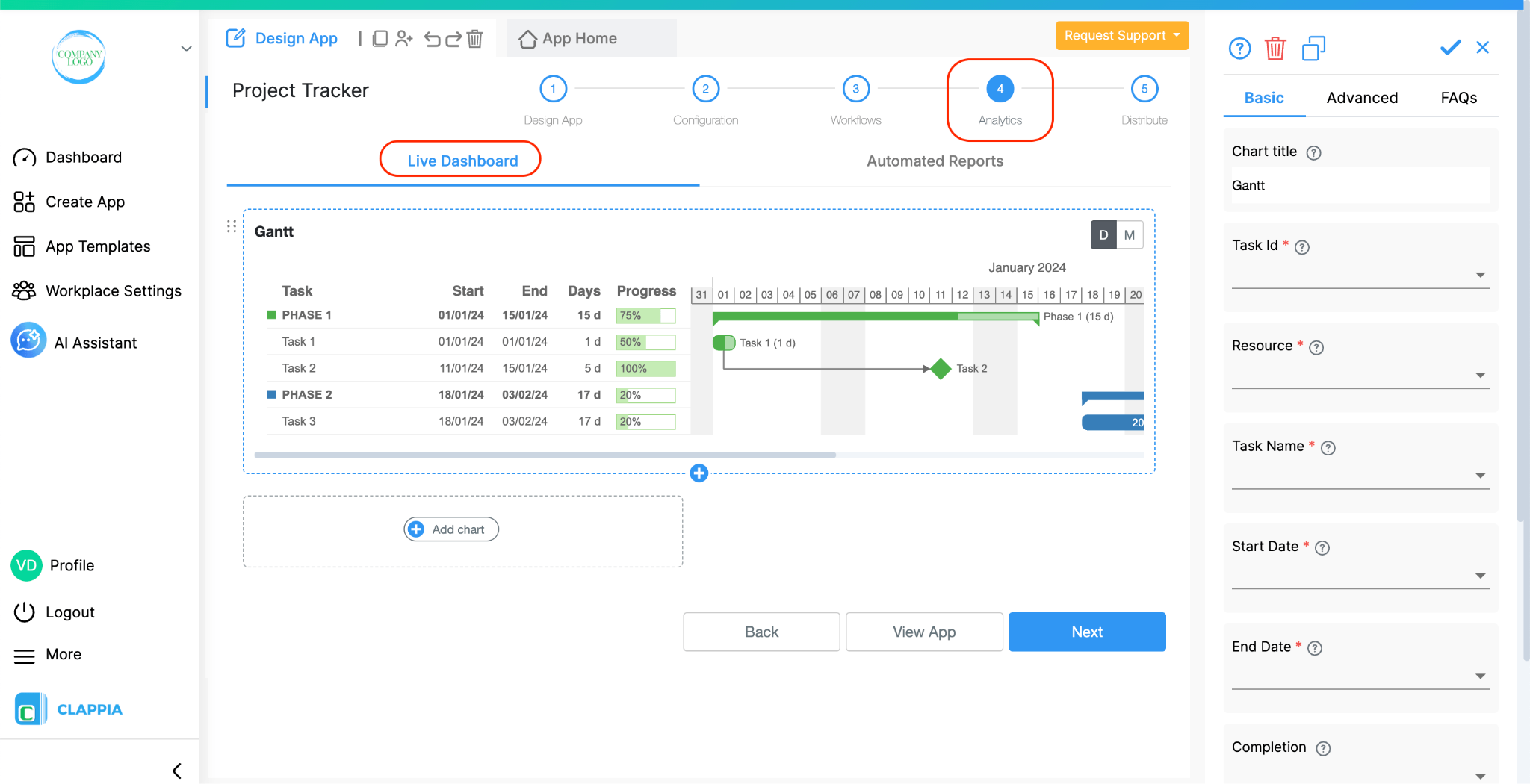Switch to the Advanced tab
Viewport: 1530px width, 784px height.
1362,98
